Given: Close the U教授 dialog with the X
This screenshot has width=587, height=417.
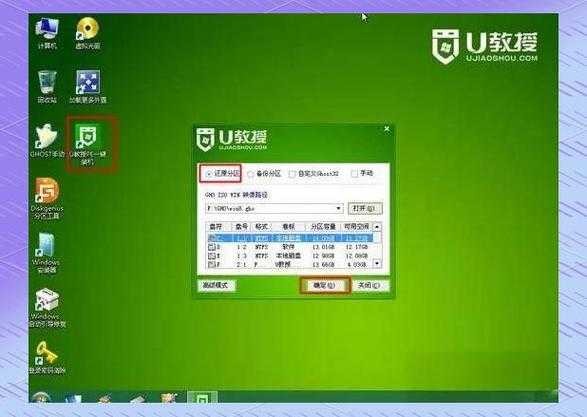Looking at the screenshot, I should (x=387, y=130).
